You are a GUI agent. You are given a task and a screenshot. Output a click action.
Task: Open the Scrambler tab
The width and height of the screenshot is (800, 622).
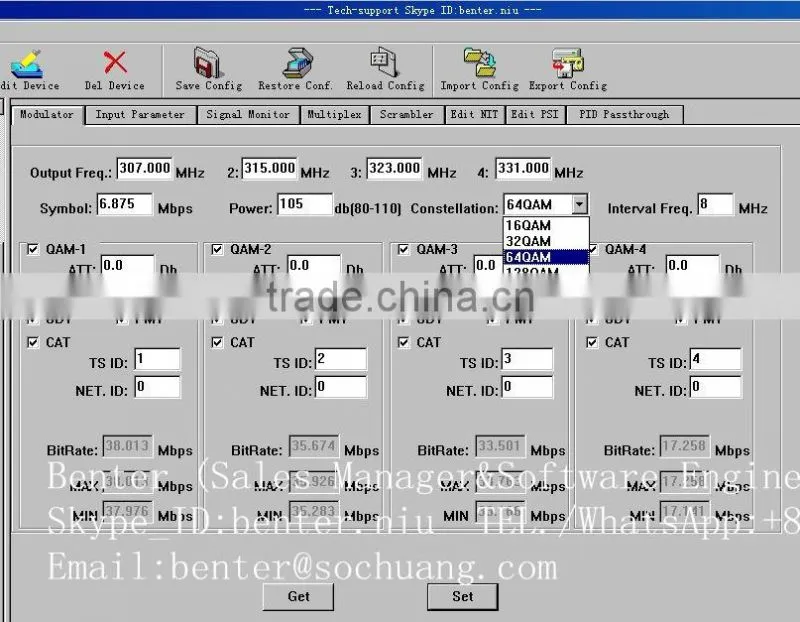tap(407, 114)
